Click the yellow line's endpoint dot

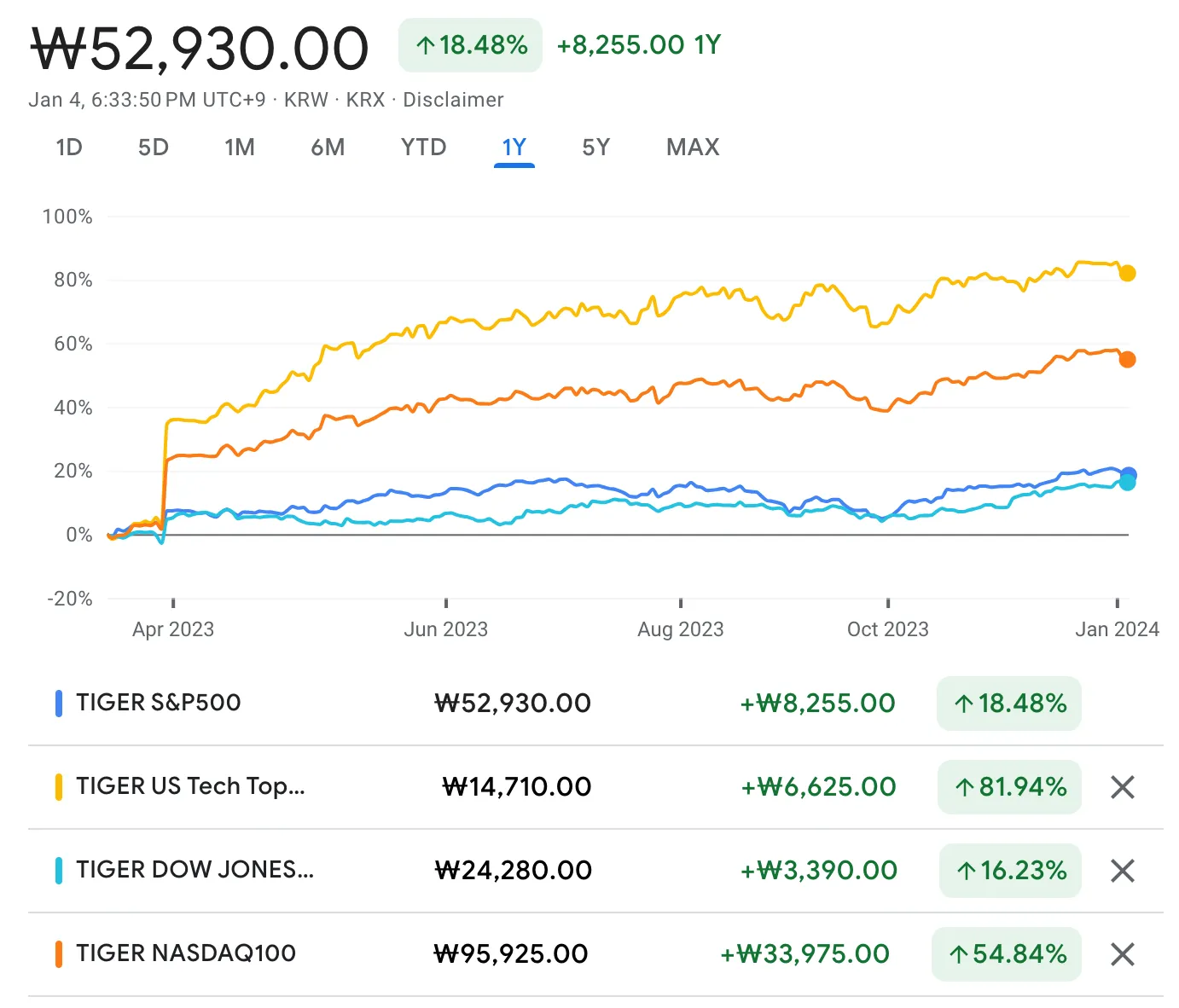click(1128, 273)
